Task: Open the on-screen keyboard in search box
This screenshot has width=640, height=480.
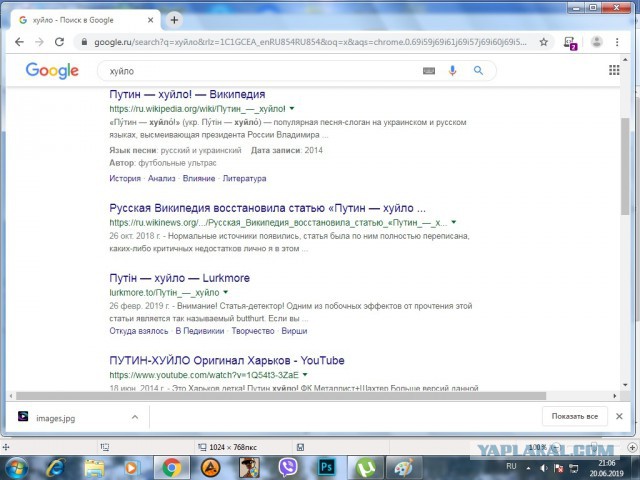Action: 429,71
